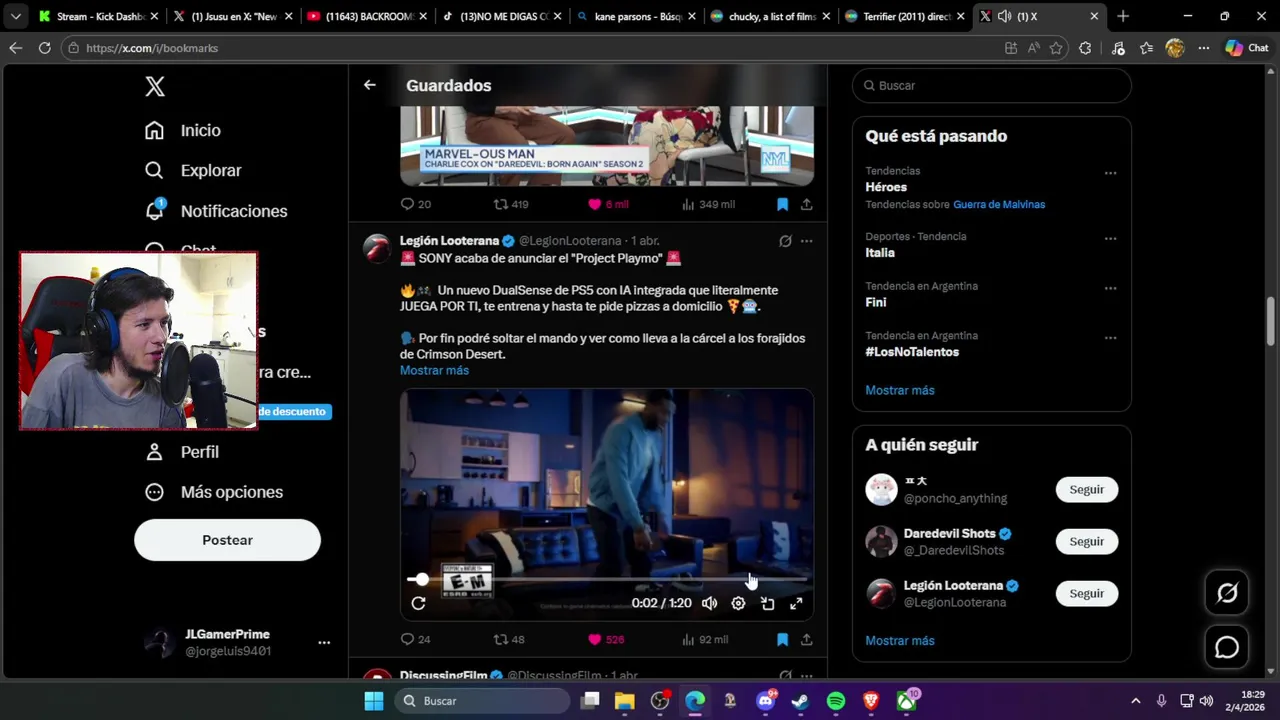The width and height of the screenshot is (1280, 720).
Task: Open Legión Looterana post avatar
Action: click(377, 248)
